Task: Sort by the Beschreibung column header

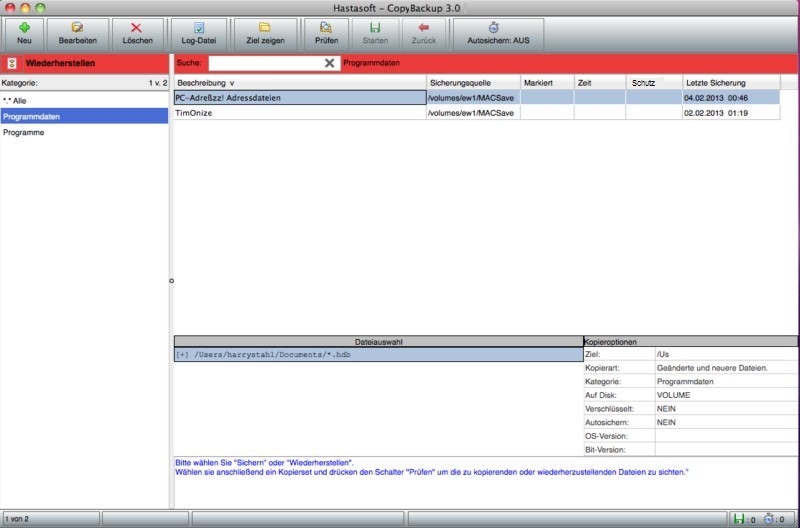Action: pos(299,82)
